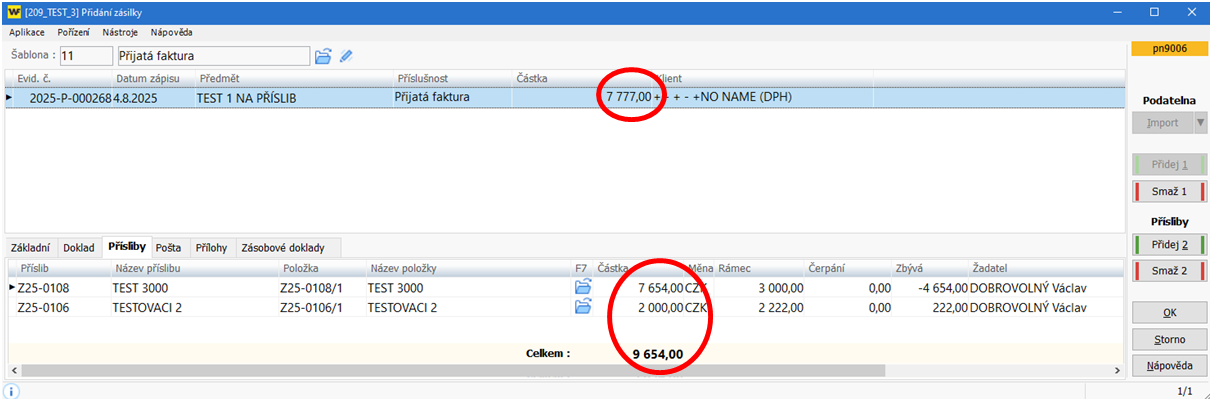Switch to the Základní tab

(31, 247)
